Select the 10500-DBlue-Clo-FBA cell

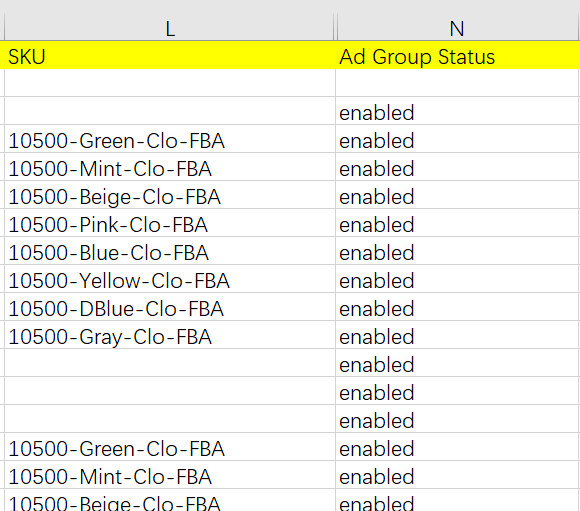coord(169,307)
